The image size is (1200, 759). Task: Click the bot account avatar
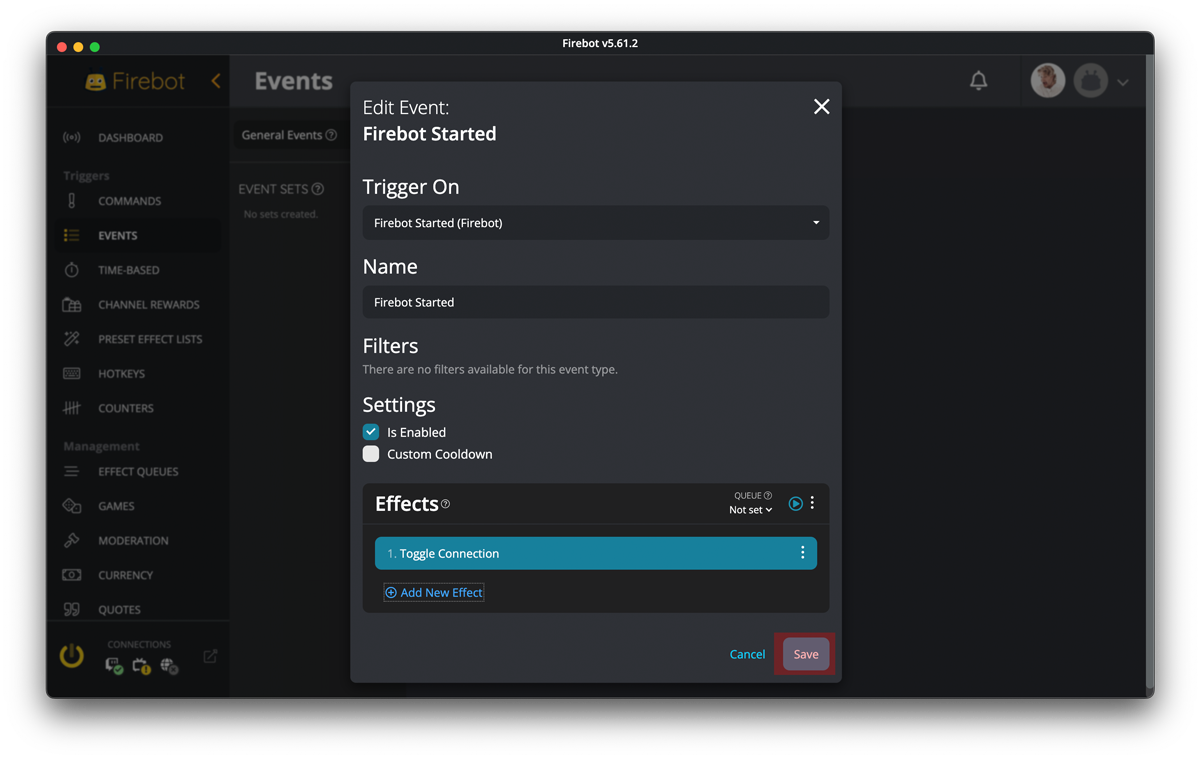tap(1091, 81)
